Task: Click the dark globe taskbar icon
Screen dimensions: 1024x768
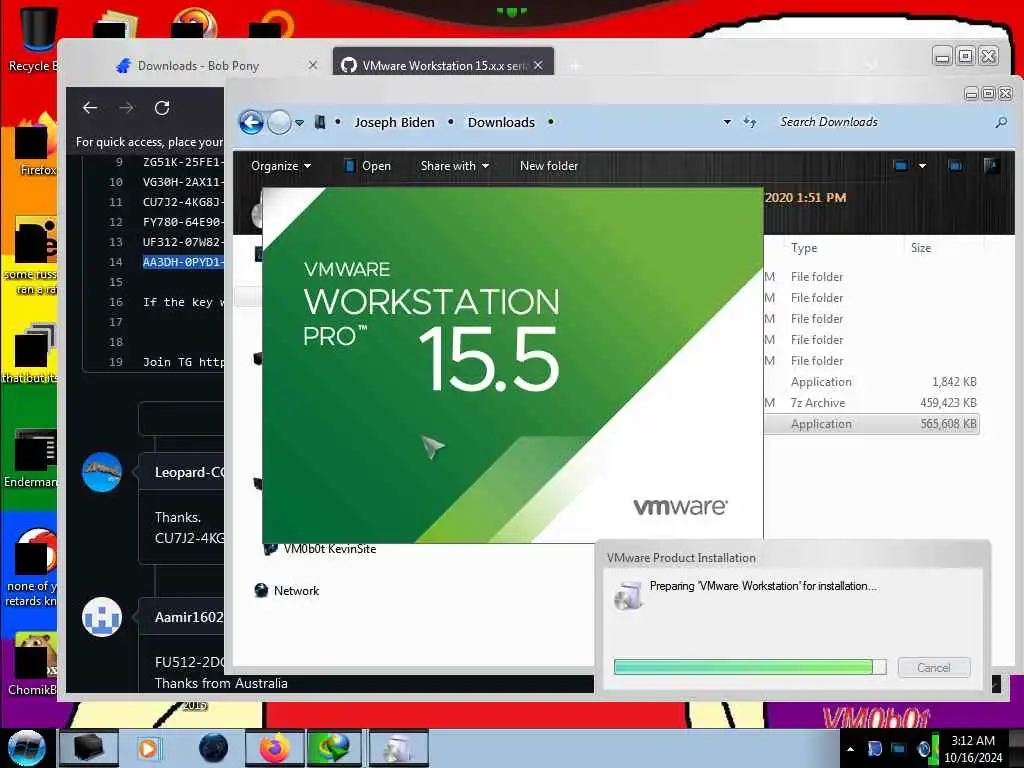Action: [214, 748]
